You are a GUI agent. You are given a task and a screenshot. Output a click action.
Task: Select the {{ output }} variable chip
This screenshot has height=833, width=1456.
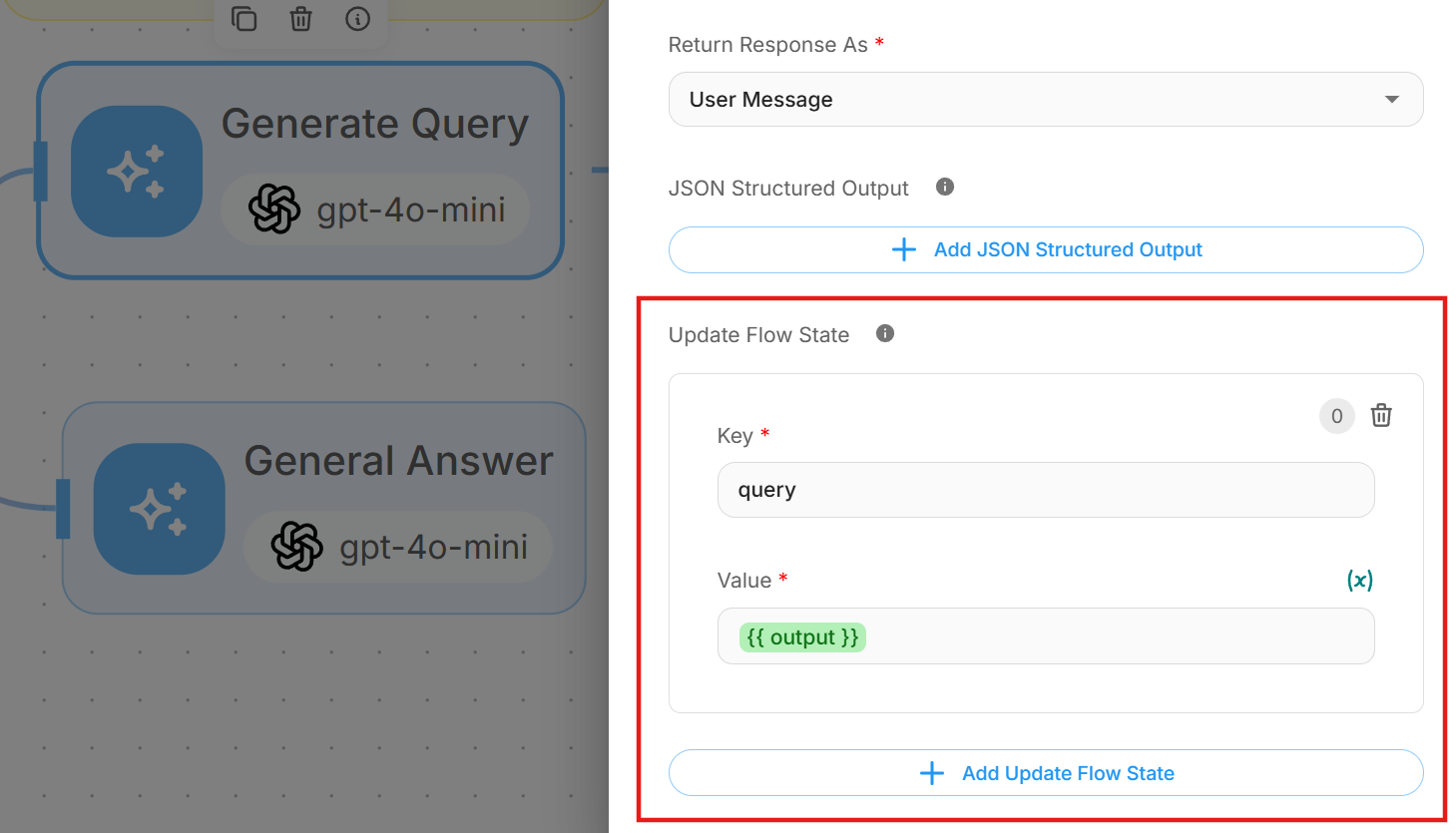[802, 637]
